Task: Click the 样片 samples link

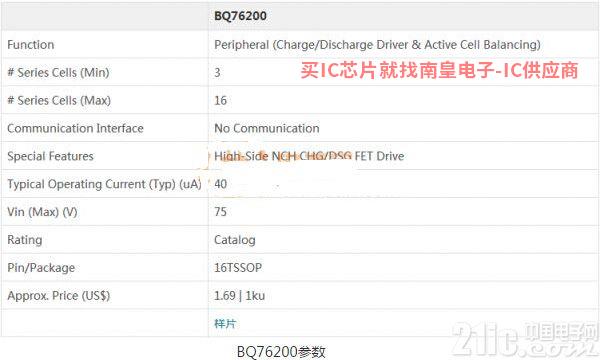Action: (x=225, y=324)
